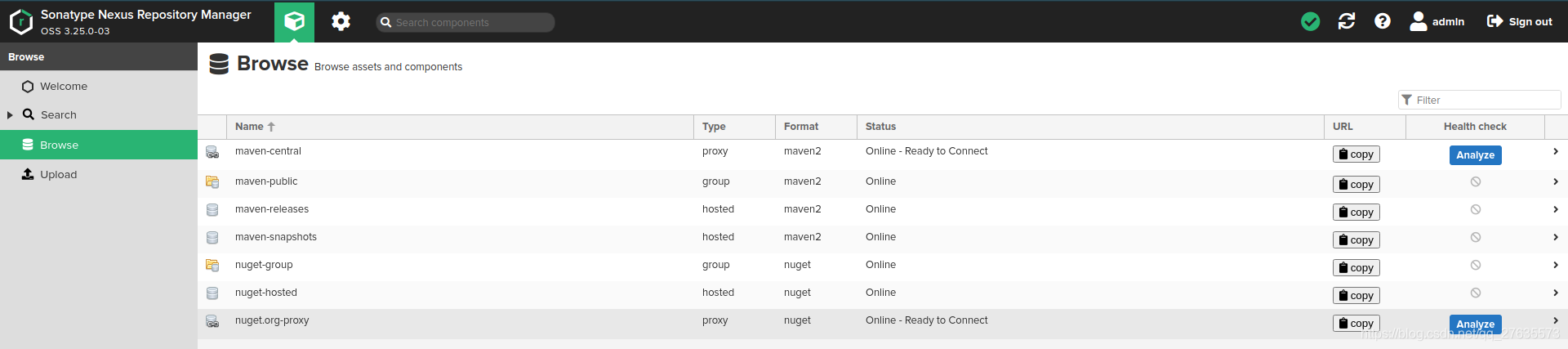Click health check unavailable icon for nuget-hosted

click(1476, 293)
